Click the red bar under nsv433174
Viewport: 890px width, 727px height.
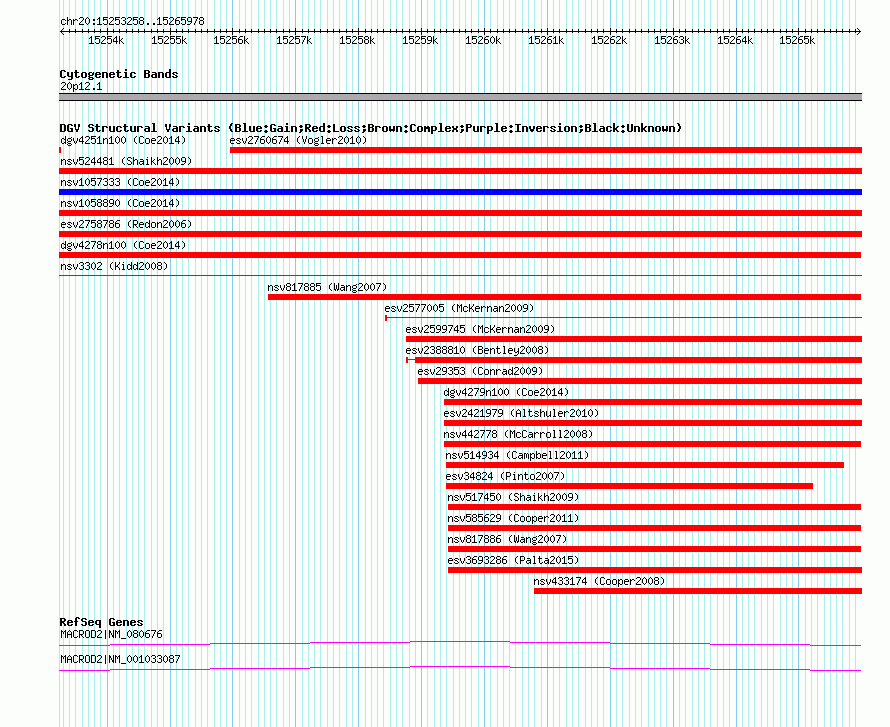pyautogui.click(x=698, y=591)
